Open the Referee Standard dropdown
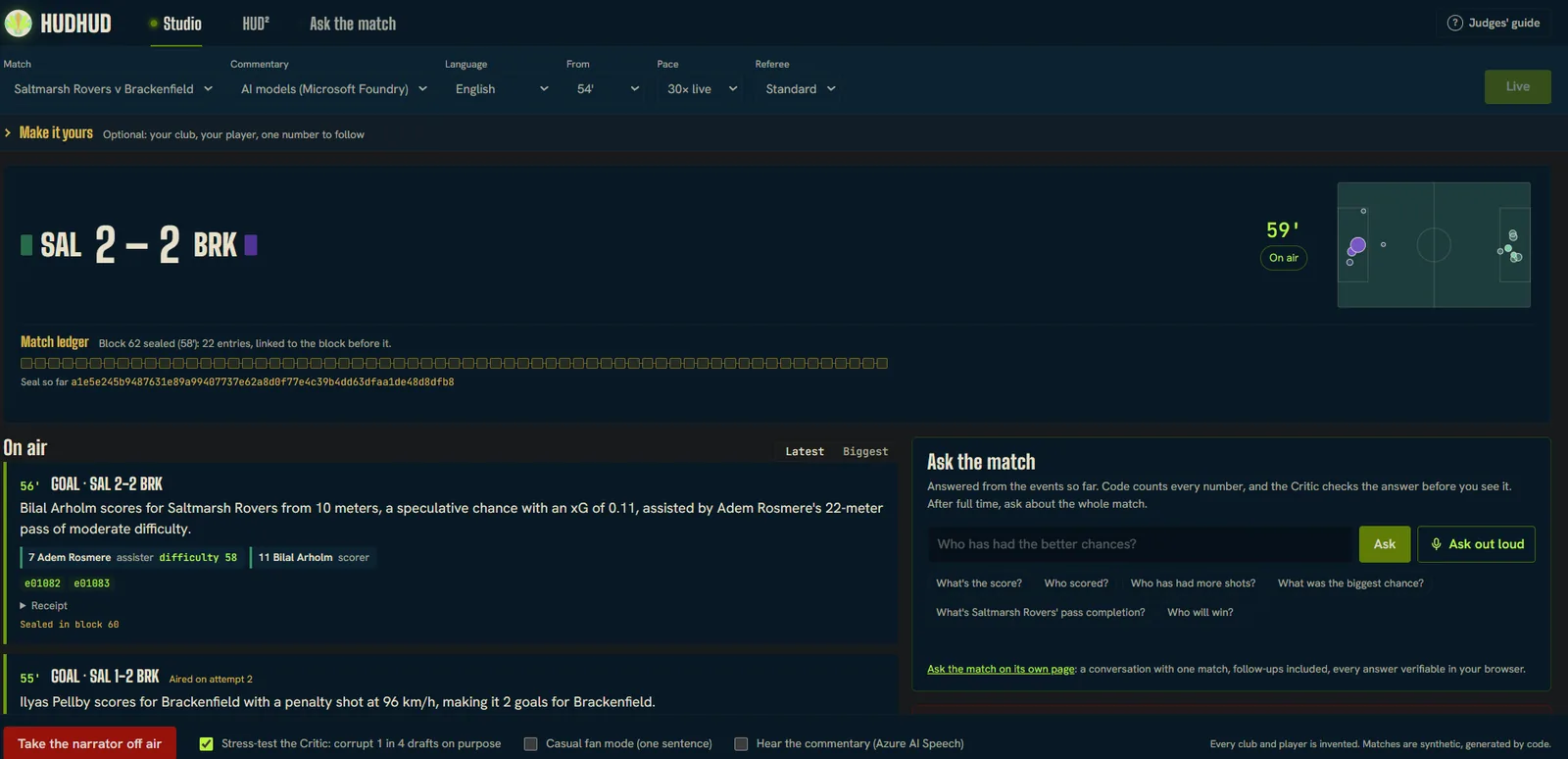The width and height of the screenshot is (1568, 759). point(800,88)
